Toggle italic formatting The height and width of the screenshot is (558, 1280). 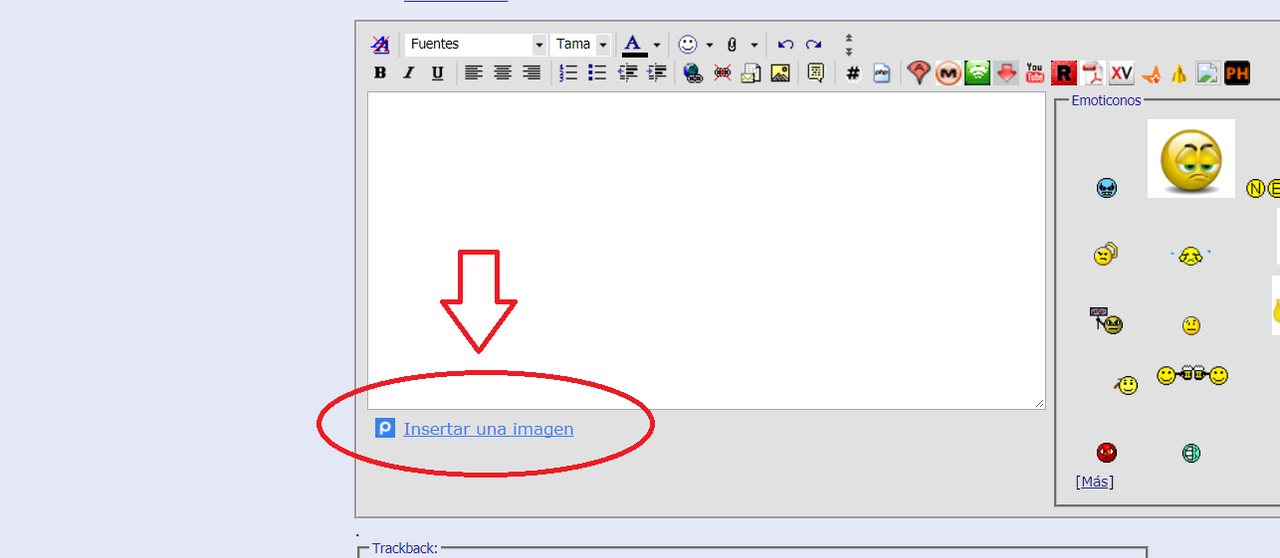point(408,73)
